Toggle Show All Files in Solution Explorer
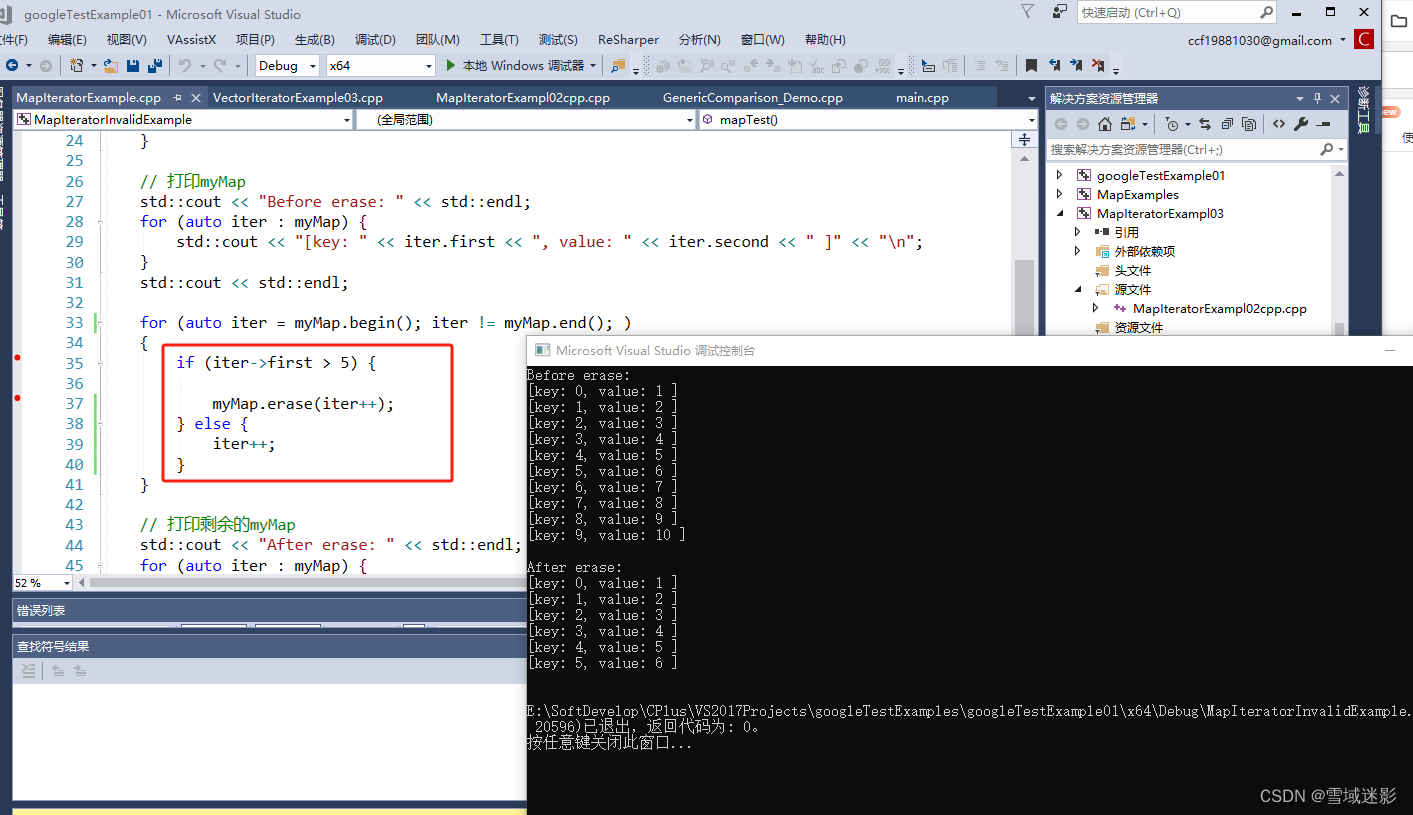This screenshot has height=815, width=1413. pyautogui.click(x=1249, y=124)
